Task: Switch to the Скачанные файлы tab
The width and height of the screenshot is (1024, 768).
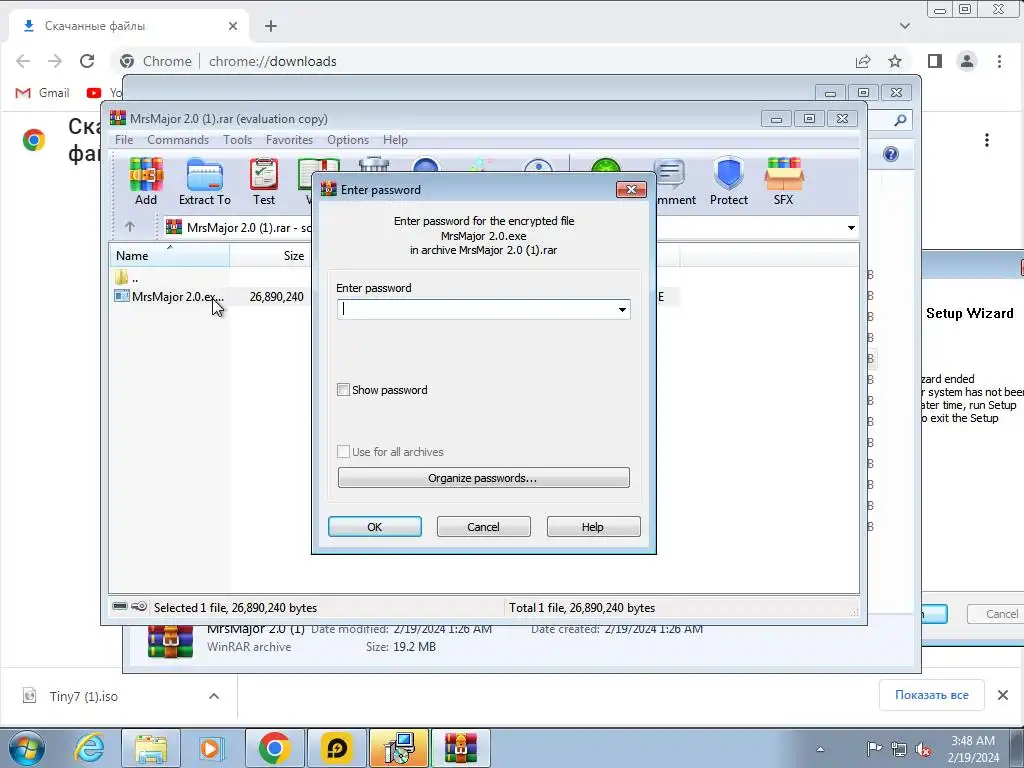Action: 129,26
